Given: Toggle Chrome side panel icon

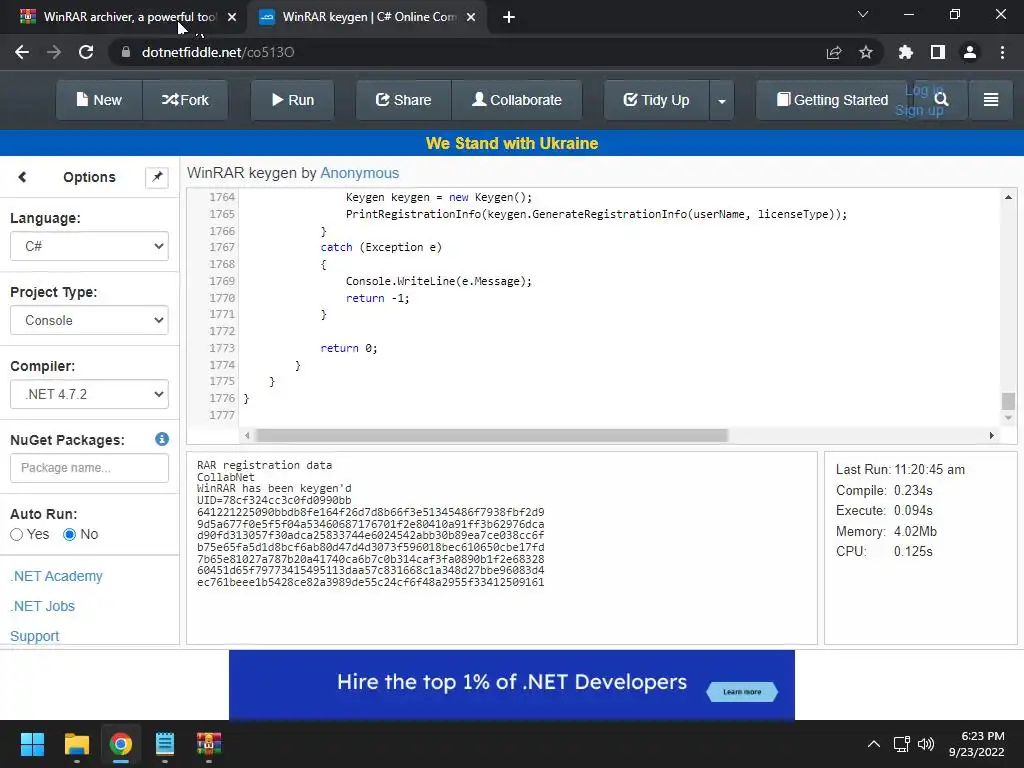Looking at the screenshot, I should point(938,52).
